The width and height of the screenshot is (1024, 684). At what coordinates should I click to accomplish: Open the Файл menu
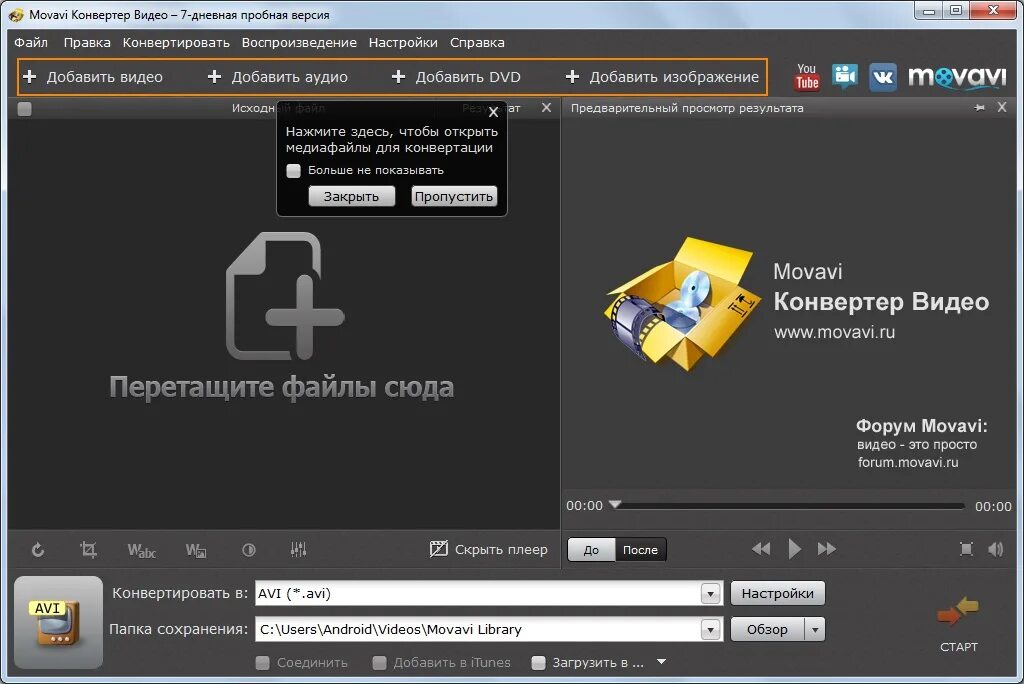(31, 42)
